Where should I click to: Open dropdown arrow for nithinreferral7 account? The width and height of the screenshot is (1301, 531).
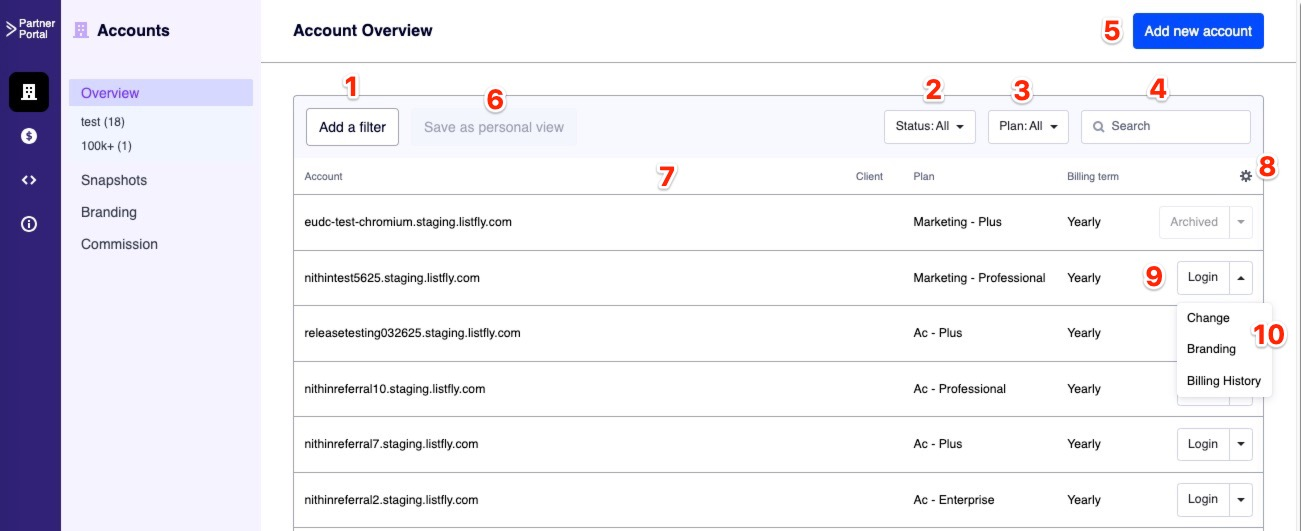point(1241,444)
